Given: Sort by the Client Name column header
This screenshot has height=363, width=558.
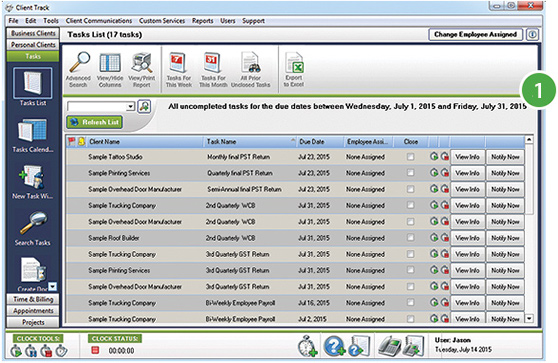Looking at the screenshot, I should (x=144, y=142).
